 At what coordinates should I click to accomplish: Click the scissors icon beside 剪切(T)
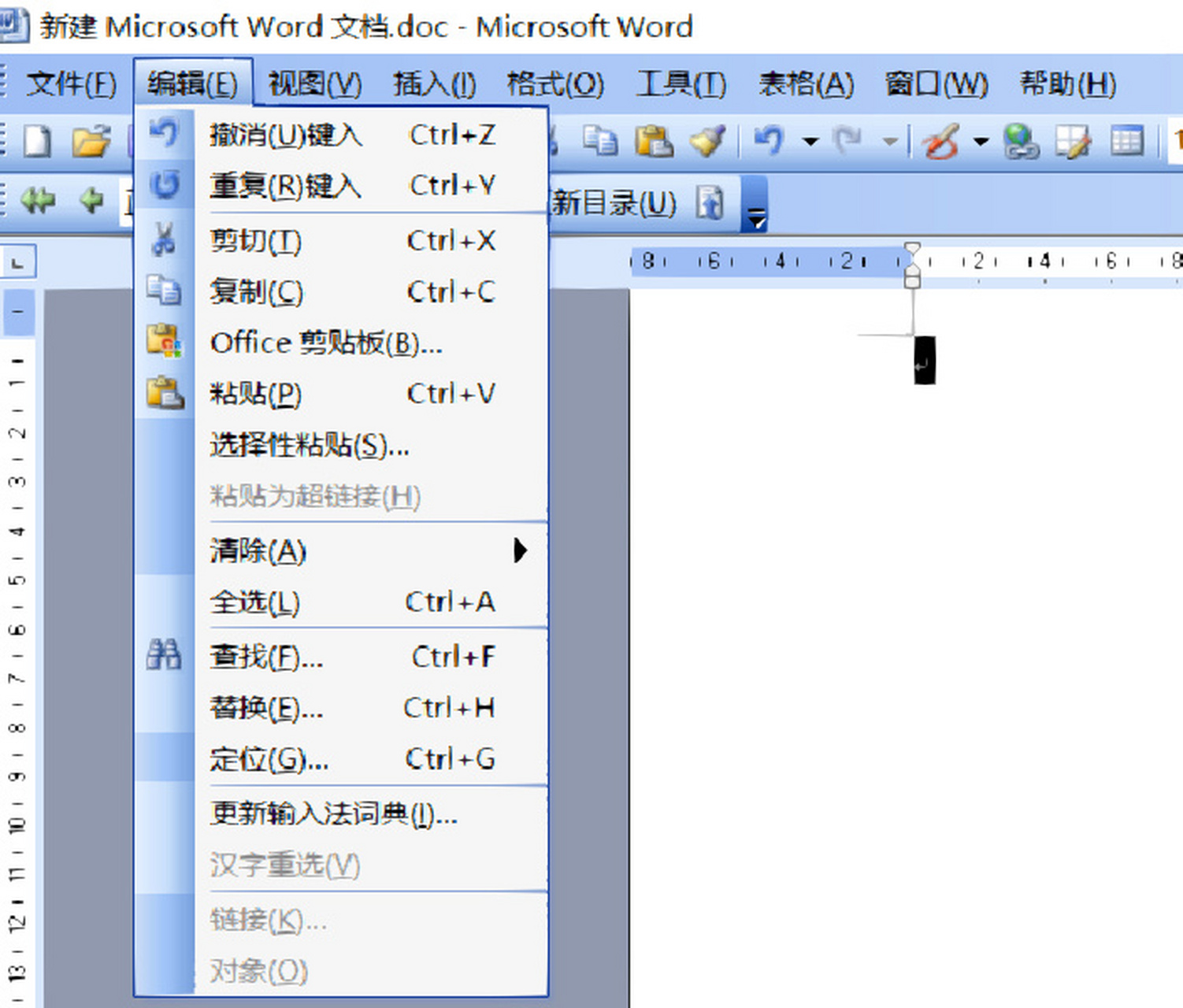(x=165, y=240)
